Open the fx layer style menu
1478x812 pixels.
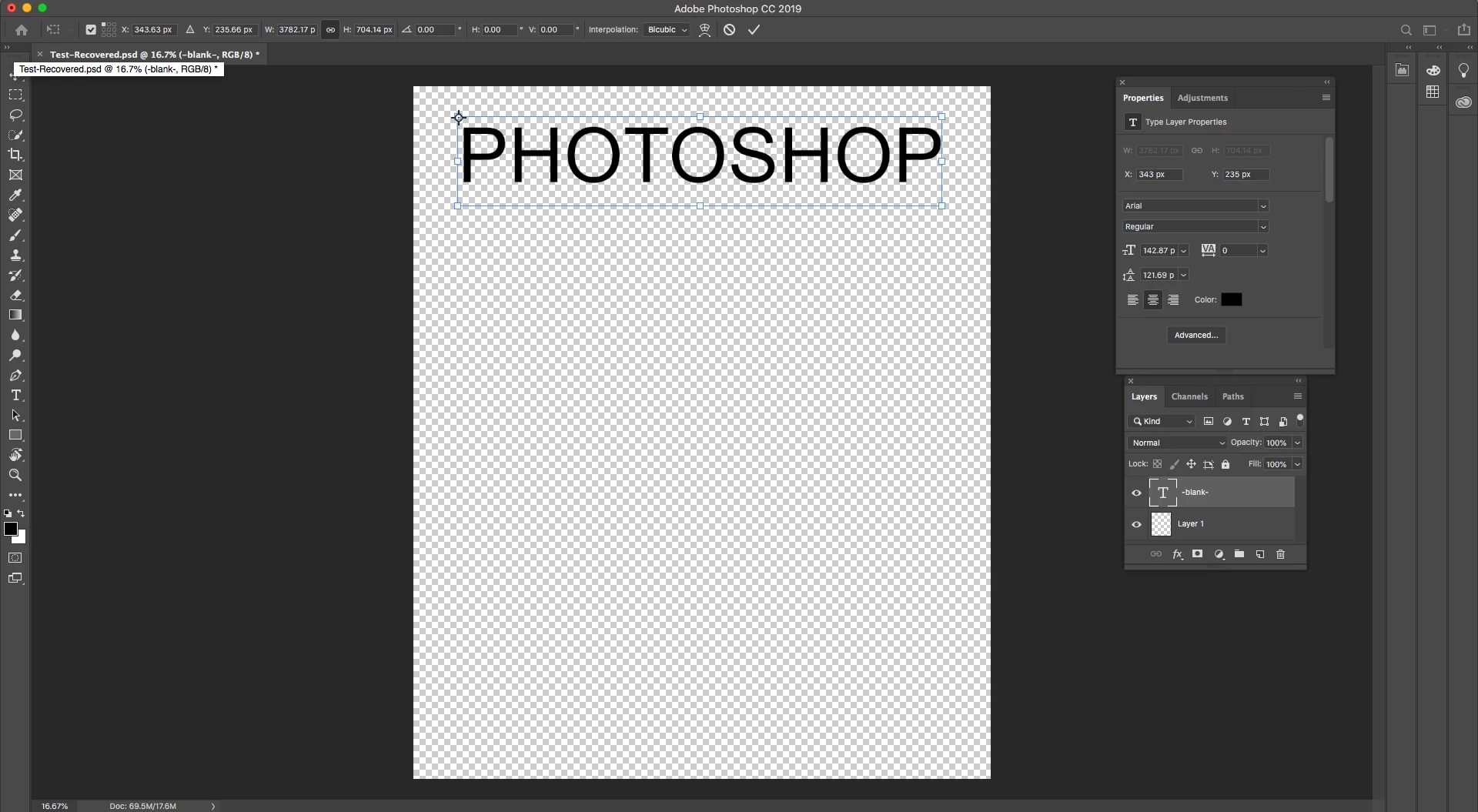coord(1177,554)
